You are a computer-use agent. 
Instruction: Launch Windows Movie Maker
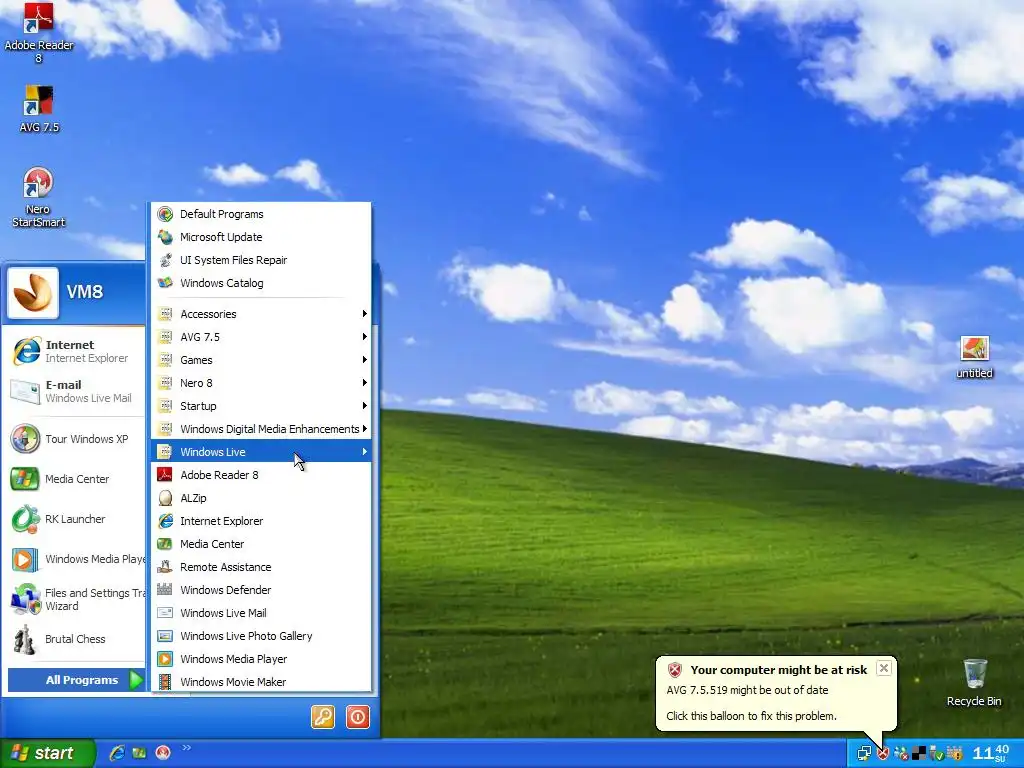coord(261,682)
